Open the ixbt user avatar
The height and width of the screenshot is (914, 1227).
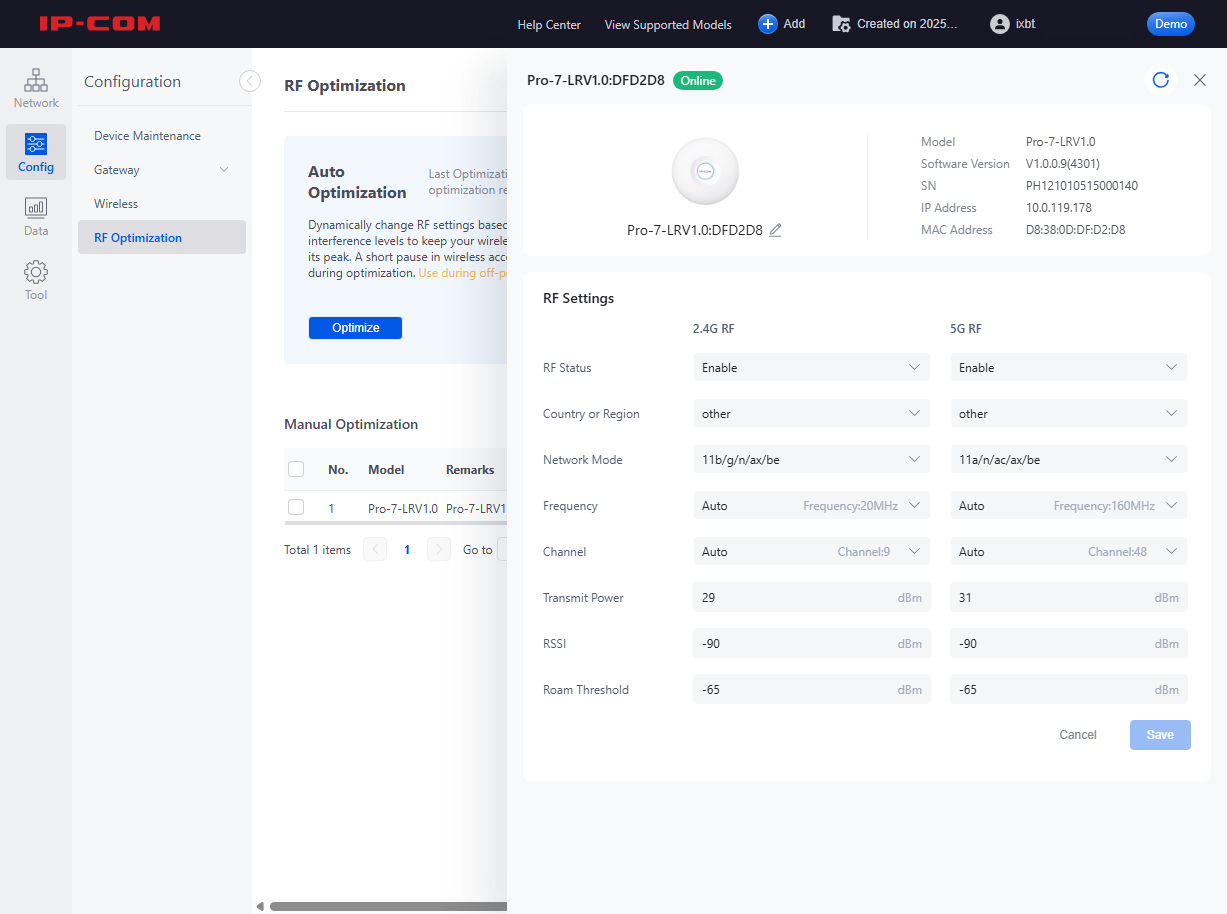click(999, 24)
